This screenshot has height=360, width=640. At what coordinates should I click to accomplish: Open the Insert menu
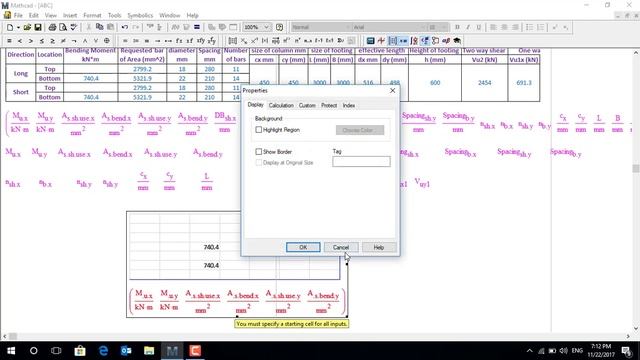[x=70, y=16]
